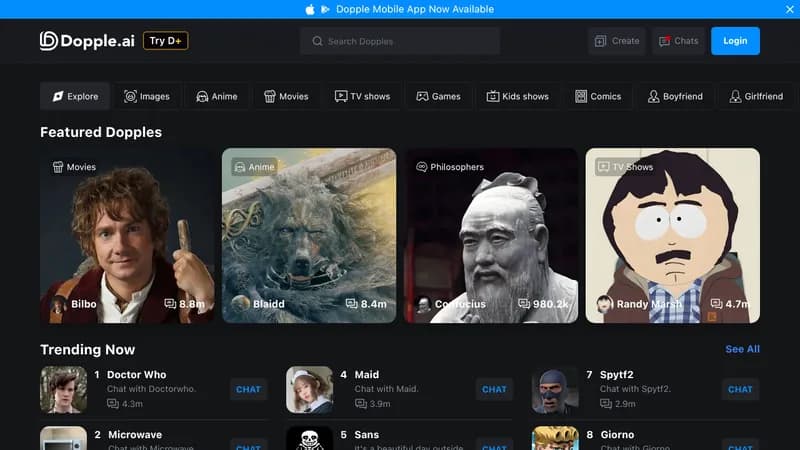Screen dimensions: 800x450
Task: Click Maid 3.9m chat count icon
Action: [x=361, y=404]
